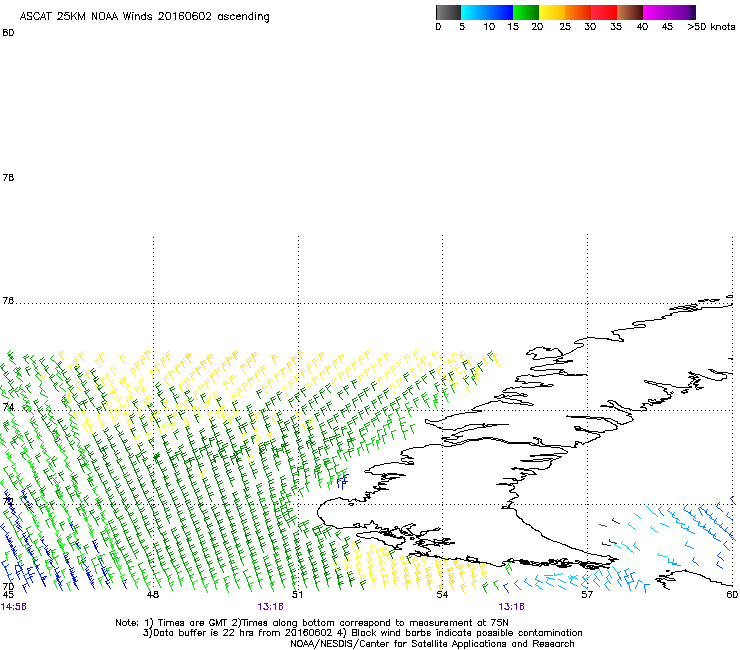Click the "40" legend scale label
Image resolution: width=740 pixels, height=650 pixels.
click(x=642, y=27)
